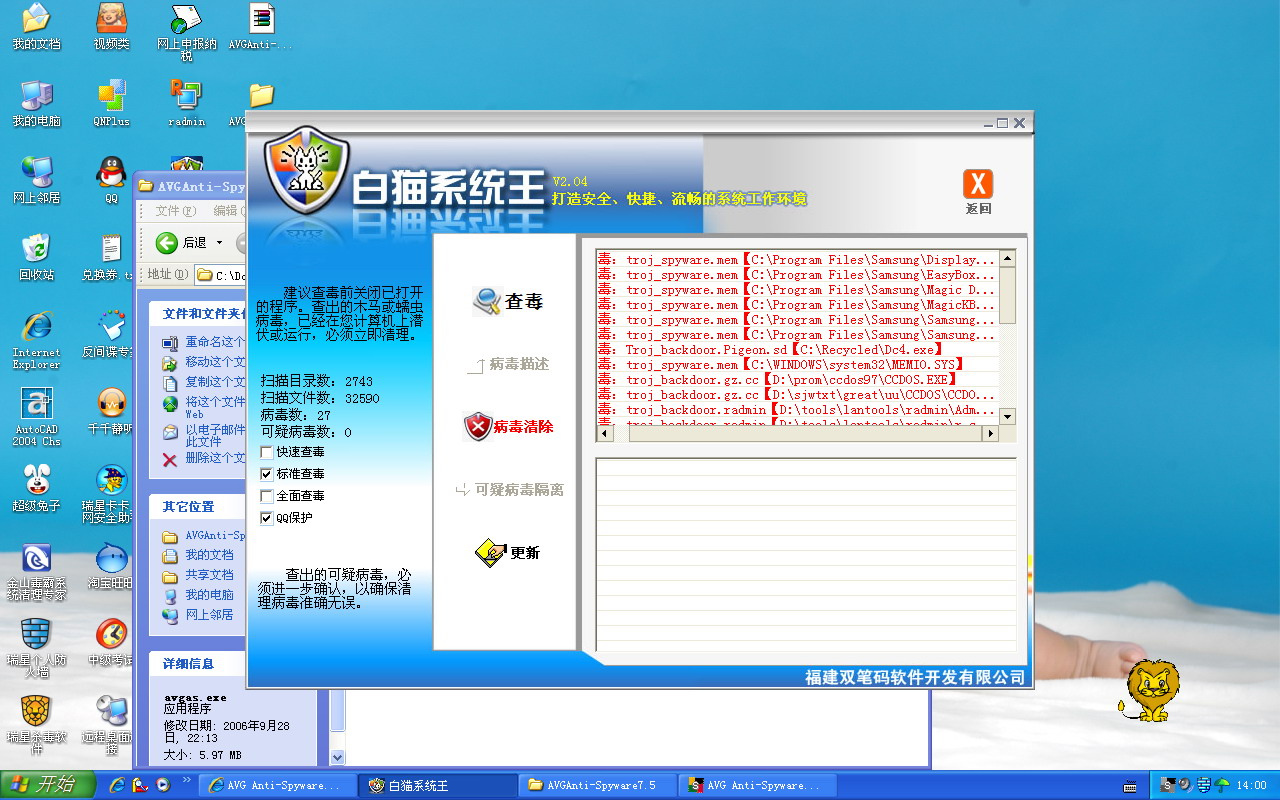Click the red shield 病毒清除 button

(x=509, y=427)
